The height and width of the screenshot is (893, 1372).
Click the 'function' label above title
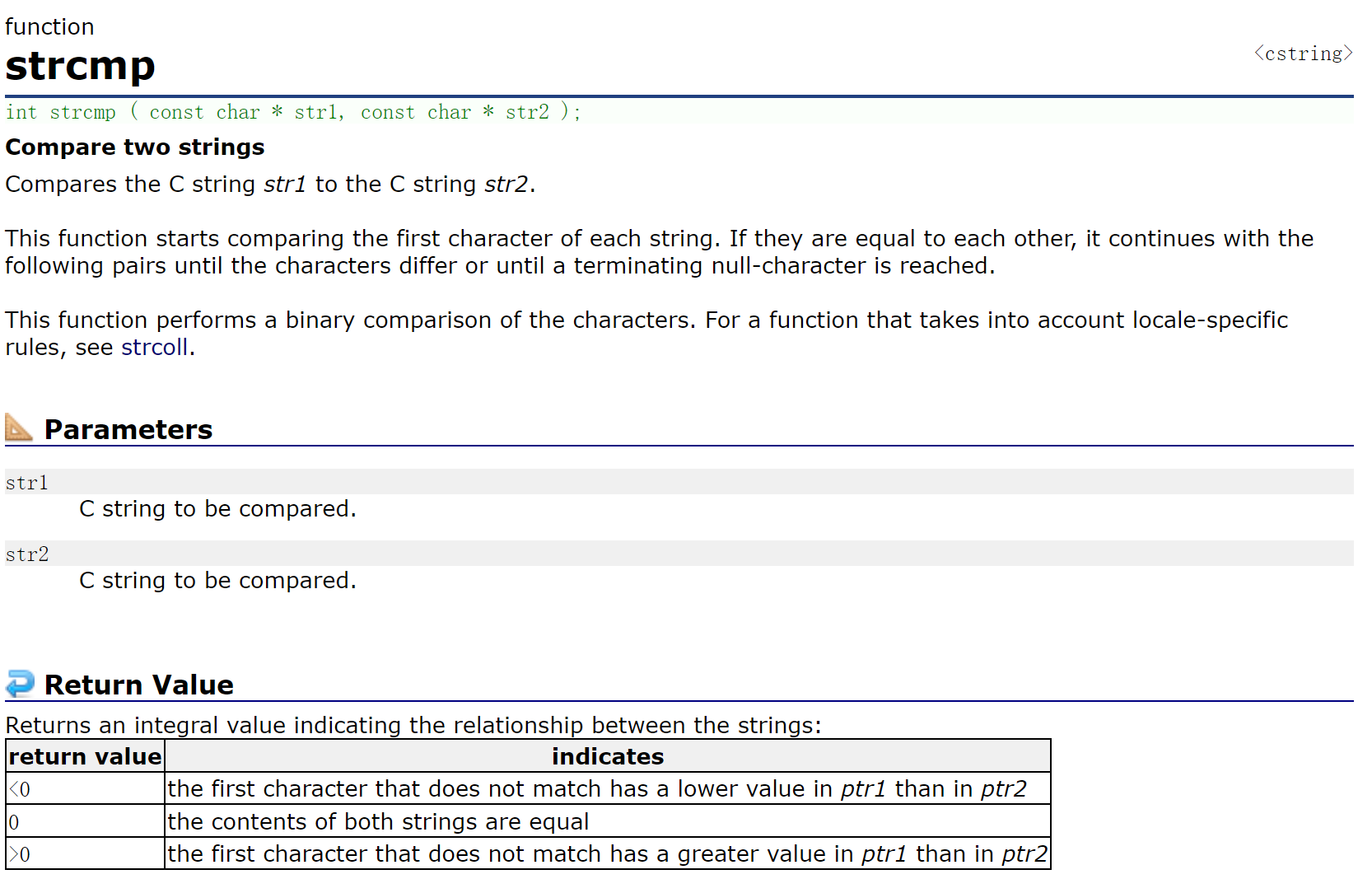(49, 26)
